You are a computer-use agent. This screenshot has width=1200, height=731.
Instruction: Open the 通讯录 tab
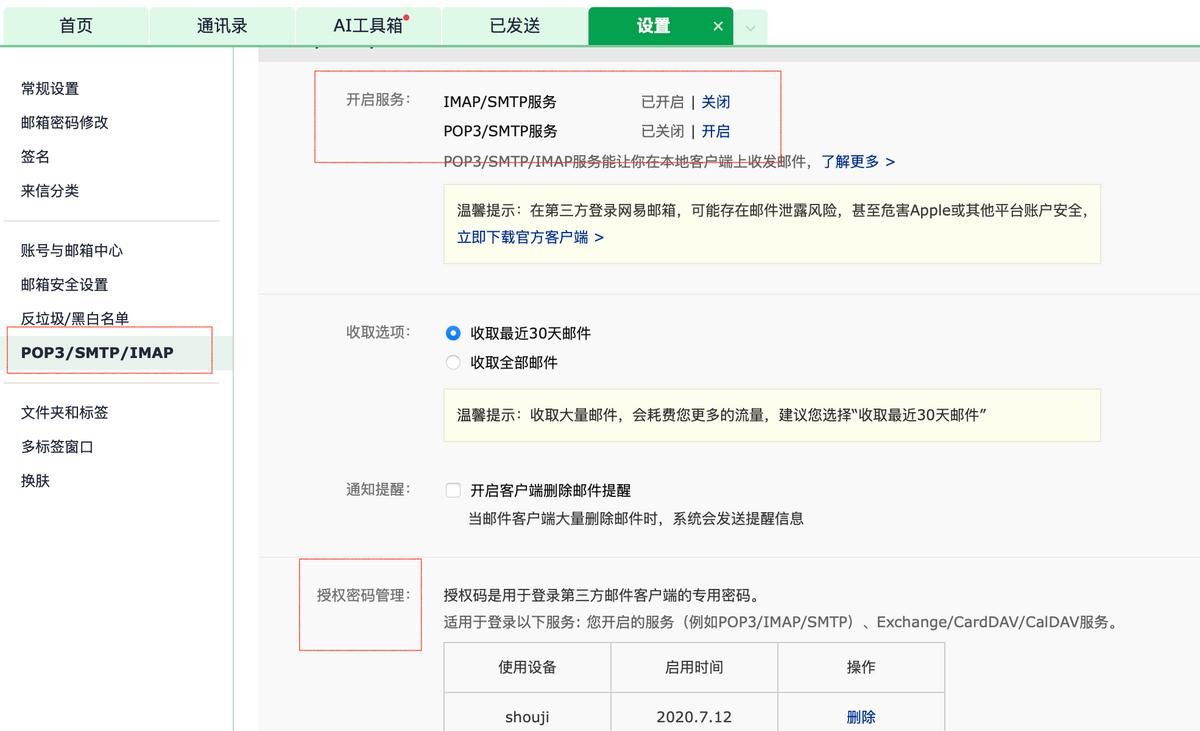point(222,25)
